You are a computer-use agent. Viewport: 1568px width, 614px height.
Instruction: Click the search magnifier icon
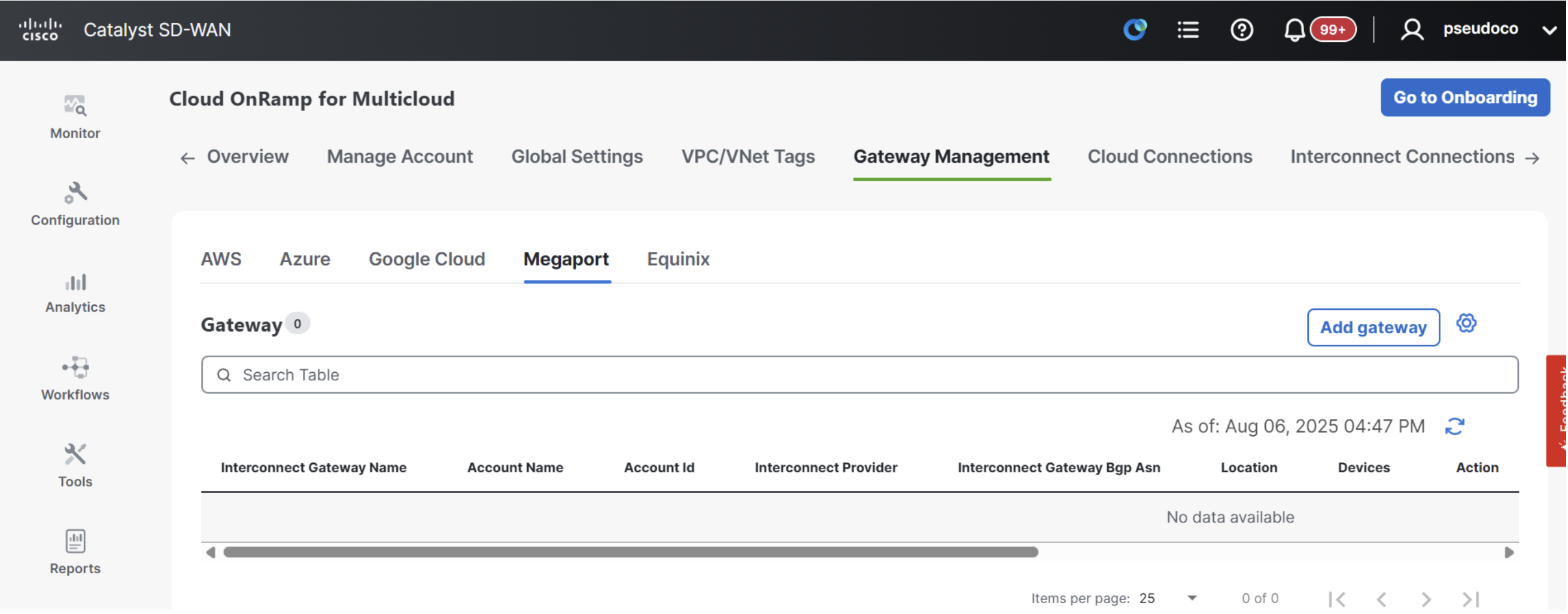tap(224, 375)
